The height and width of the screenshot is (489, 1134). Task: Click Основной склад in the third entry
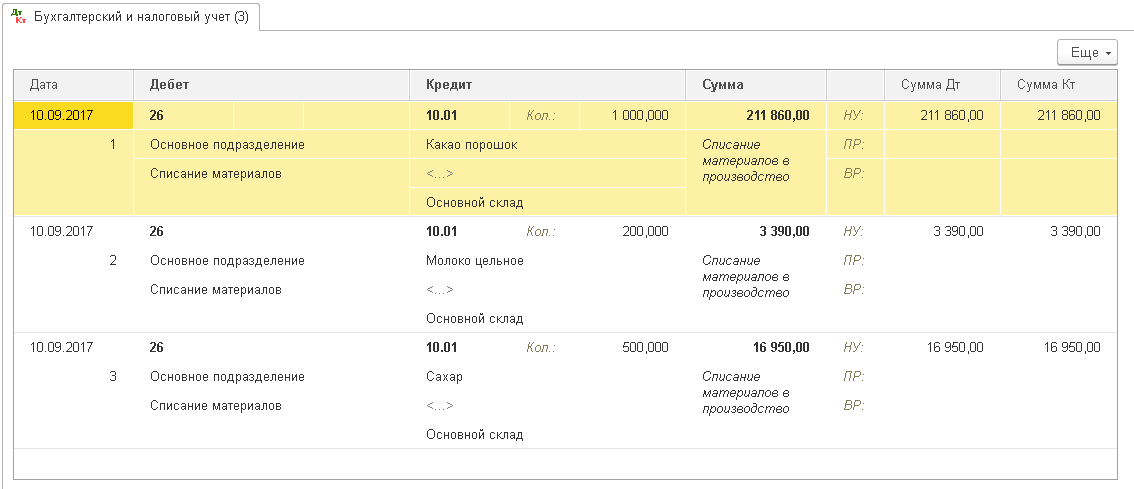pyautogui.click(x=474, y=435)
